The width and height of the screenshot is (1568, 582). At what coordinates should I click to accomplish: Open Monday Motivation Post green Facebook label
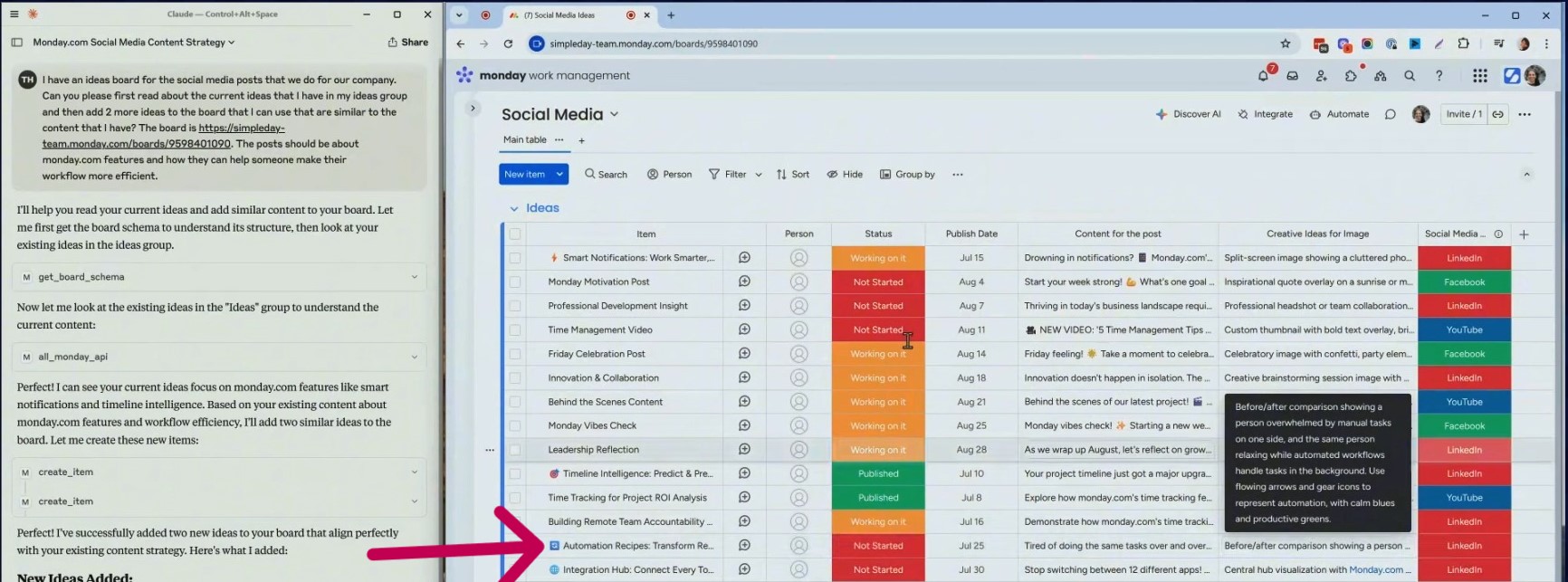(x=1464, y=281)
